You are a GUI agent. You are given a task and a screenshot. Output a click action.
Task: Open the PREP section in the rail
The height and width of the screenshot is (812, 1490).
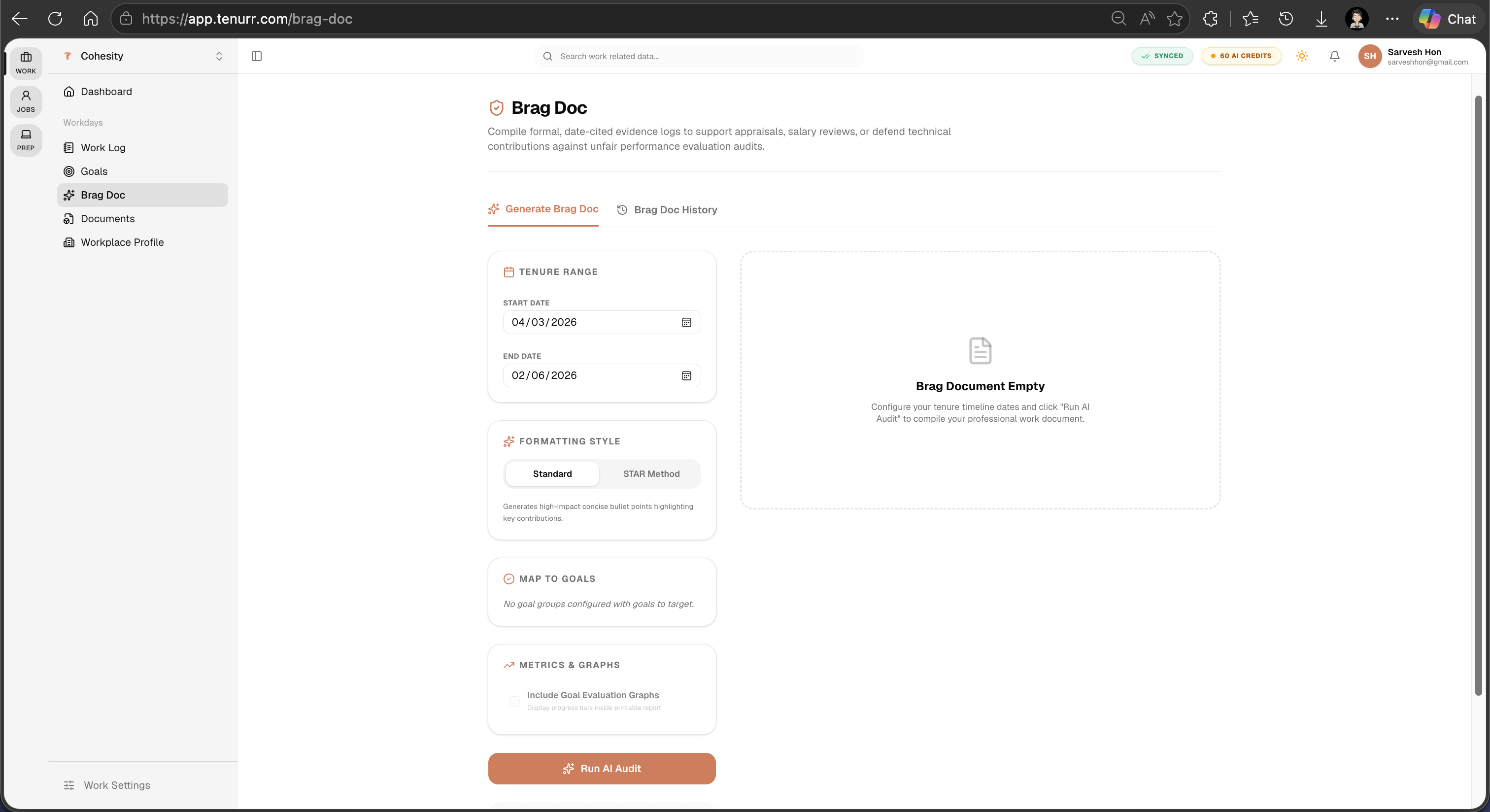pos(26,139)
